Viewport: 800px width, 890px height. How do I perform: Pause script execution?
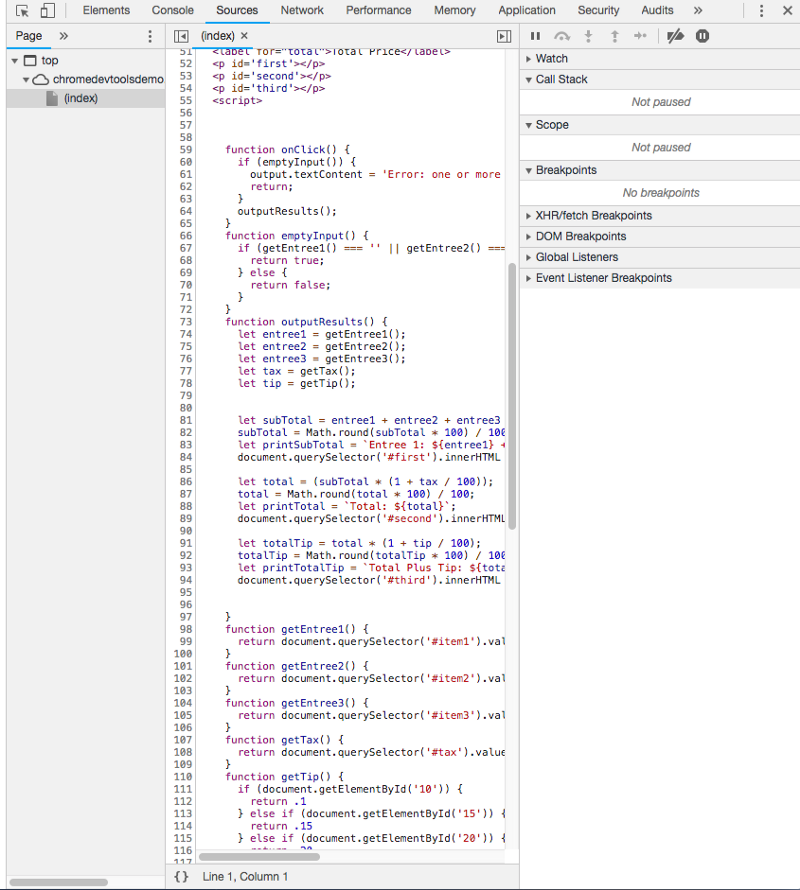(x=535, y=36)
